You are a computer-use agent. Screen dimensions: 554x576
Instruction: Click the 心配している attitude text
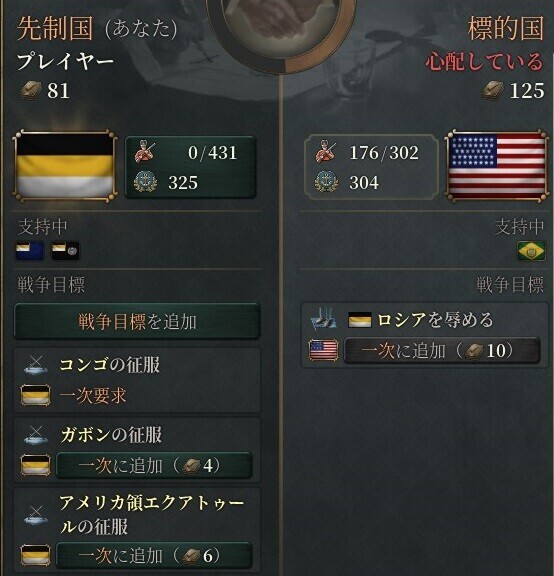[484, 61]
